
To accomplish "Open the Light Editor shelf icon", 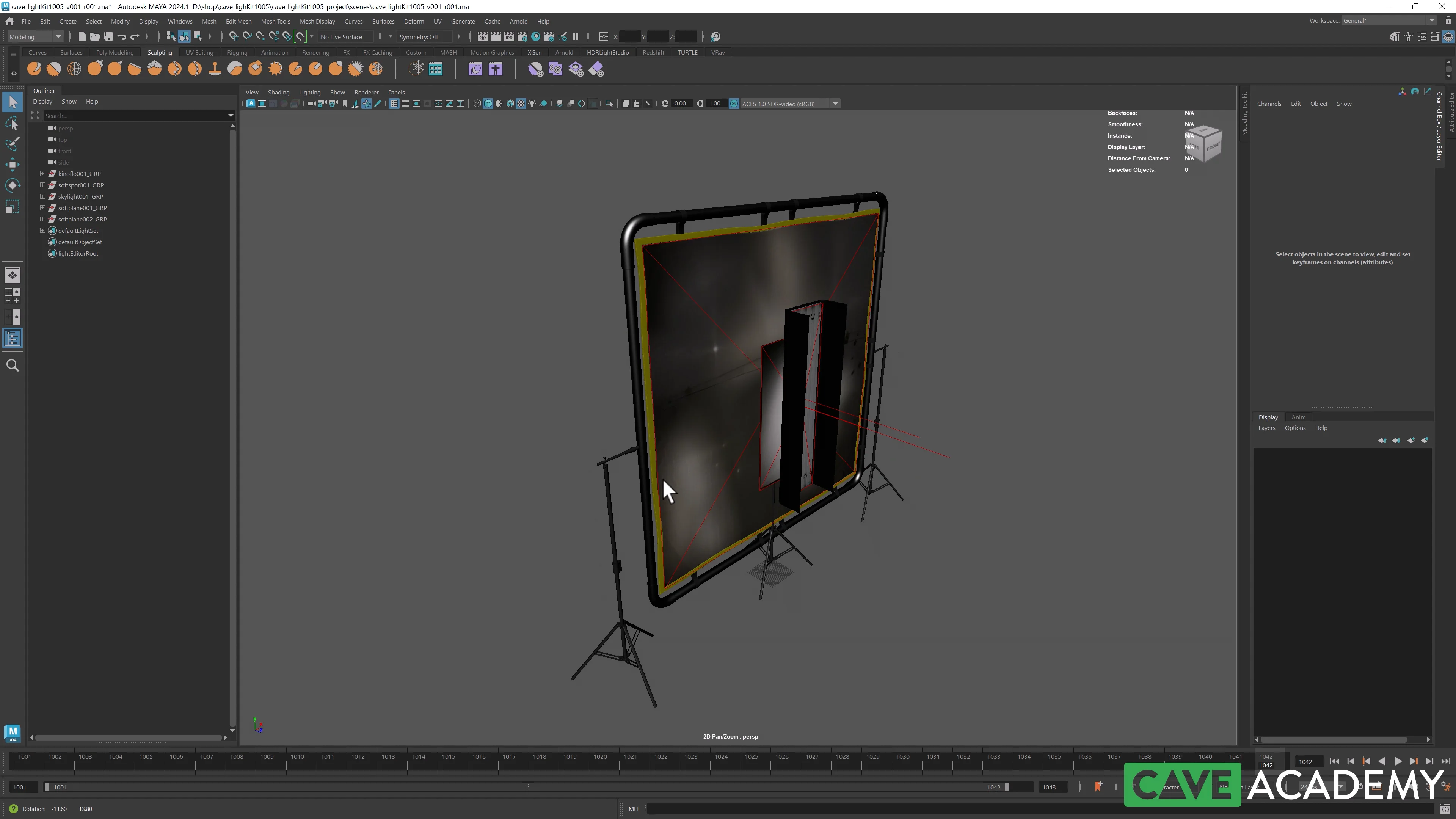I will pyautogui.click(x=436, y=68).
